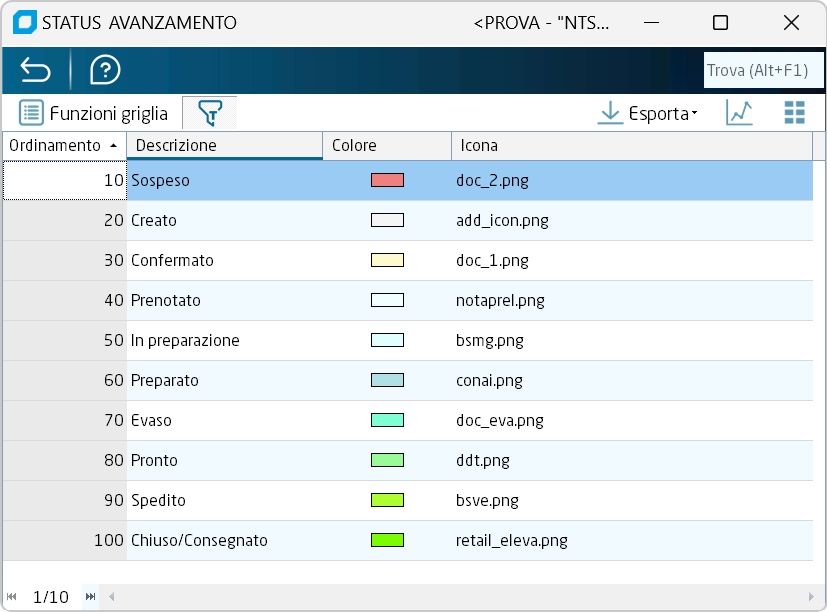Select the Creato description cell

point(224,221)
